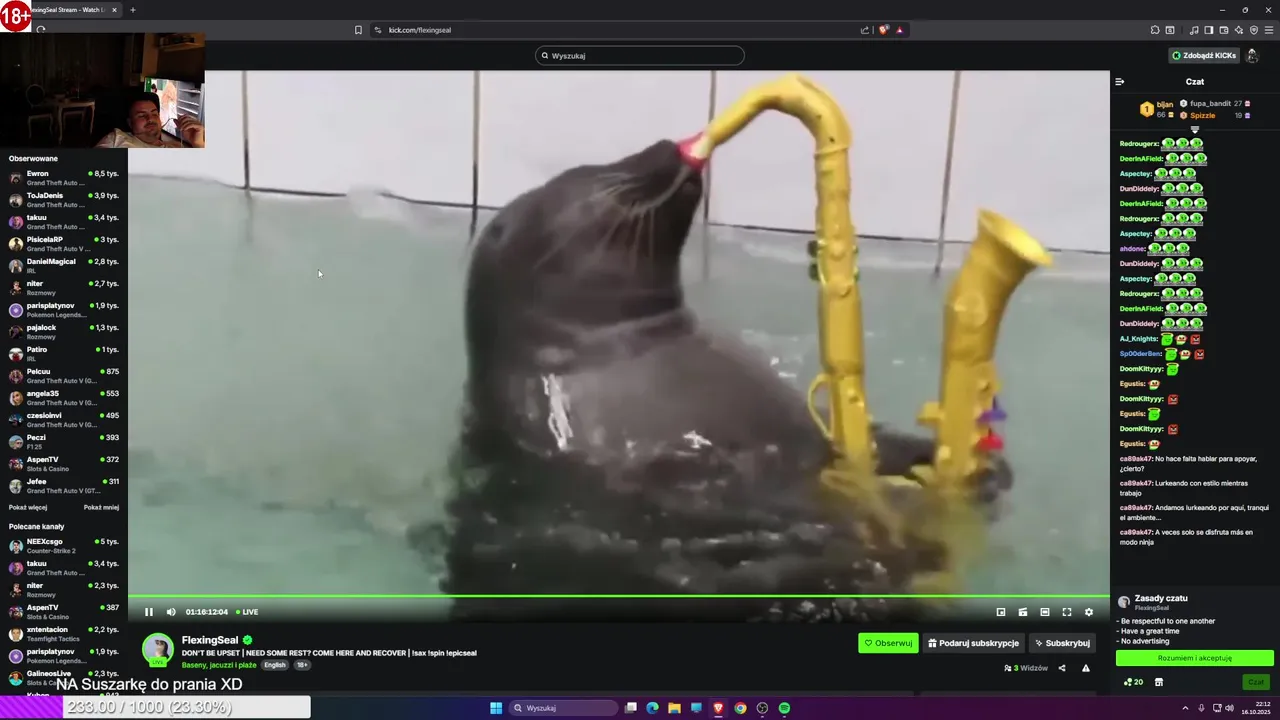Open the user profile avatar menu
This screenshot has height=720, width=1280.
[x=1252, y=56]
